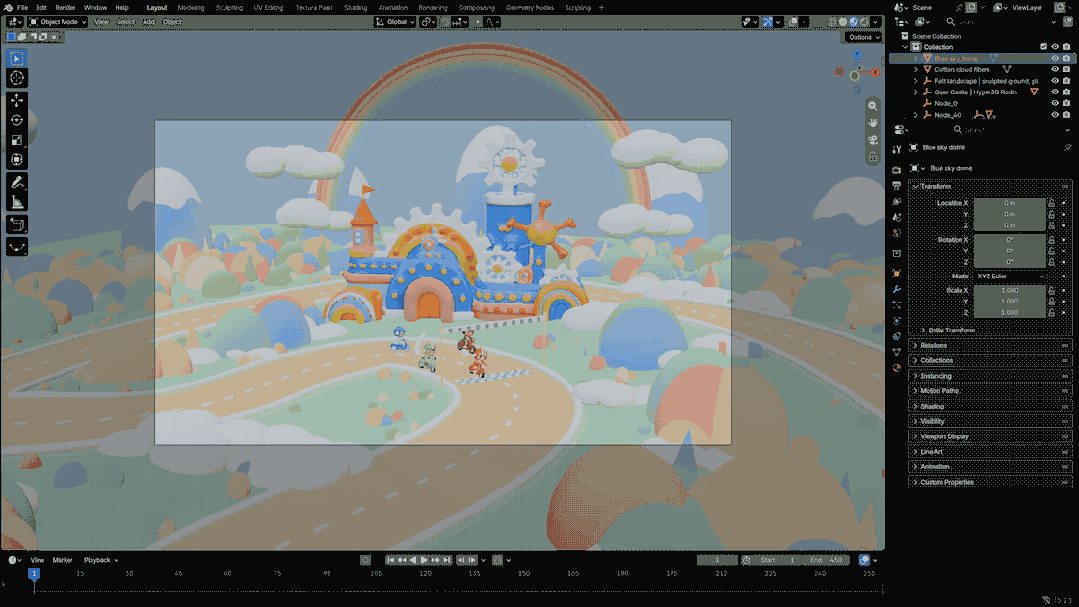1079x607 pixels.
Task: Click the outliner filter funnel icon
Action: pos(1056,22)
